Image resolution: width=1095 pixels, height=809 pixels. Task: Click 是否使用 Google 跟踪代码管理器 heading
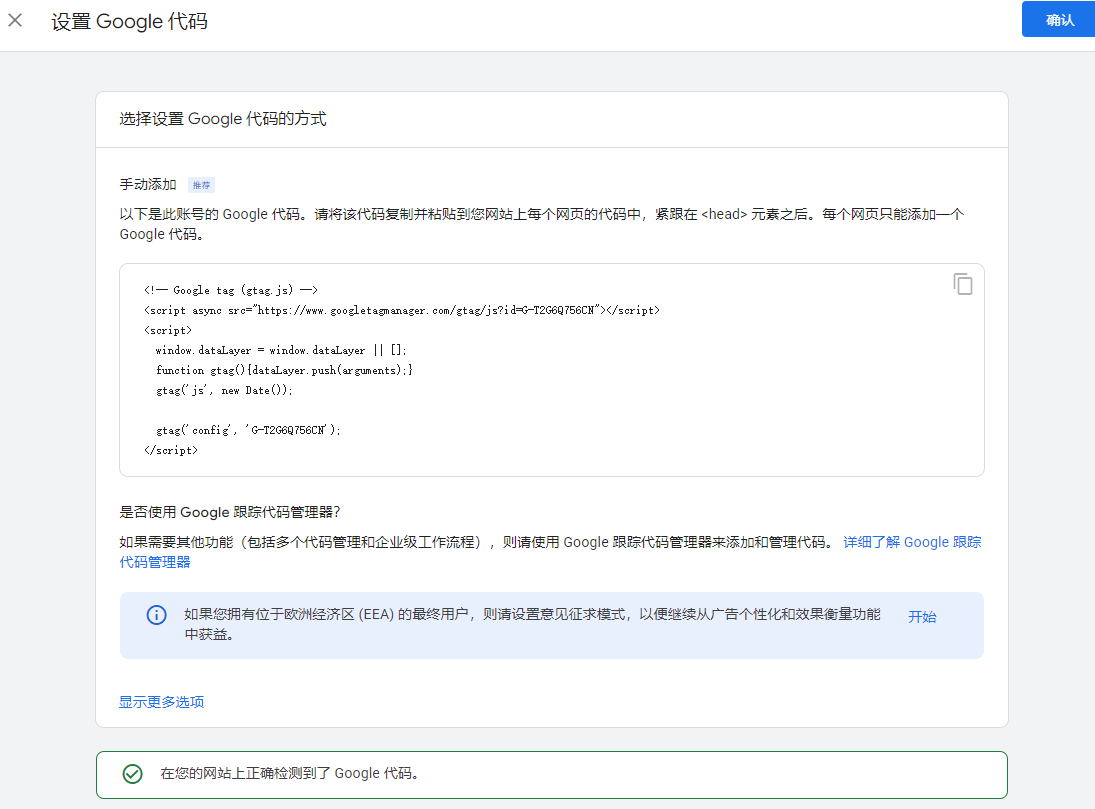[x=230, y=512]
